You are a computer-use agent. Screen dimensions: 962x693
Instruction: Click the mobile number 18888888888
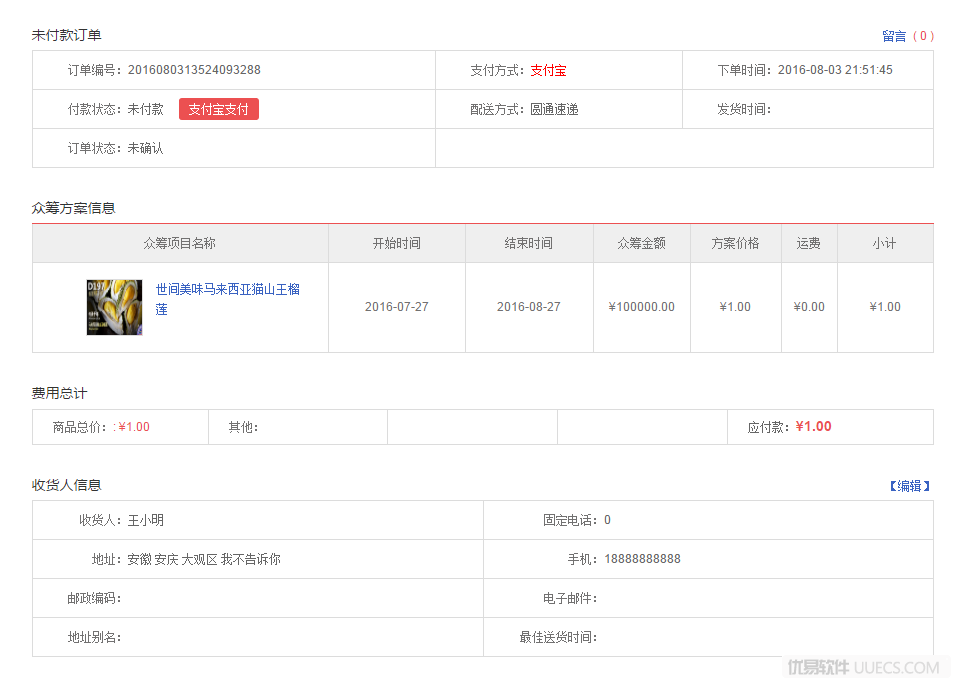coord(642,559)
